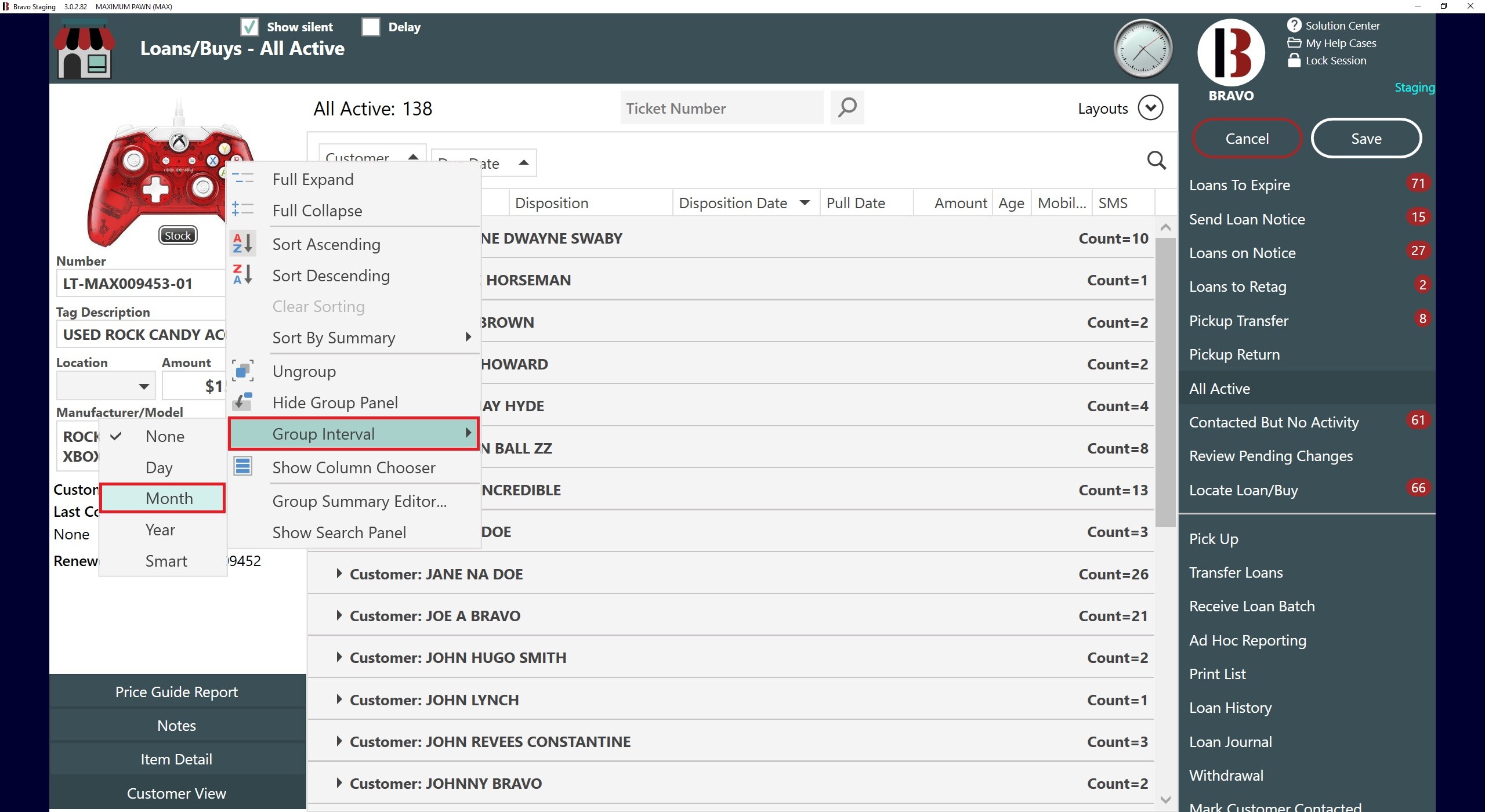Screen dimensions: 1485x812
Task: Open the Notes button
Action: click(x=176, y=725)
